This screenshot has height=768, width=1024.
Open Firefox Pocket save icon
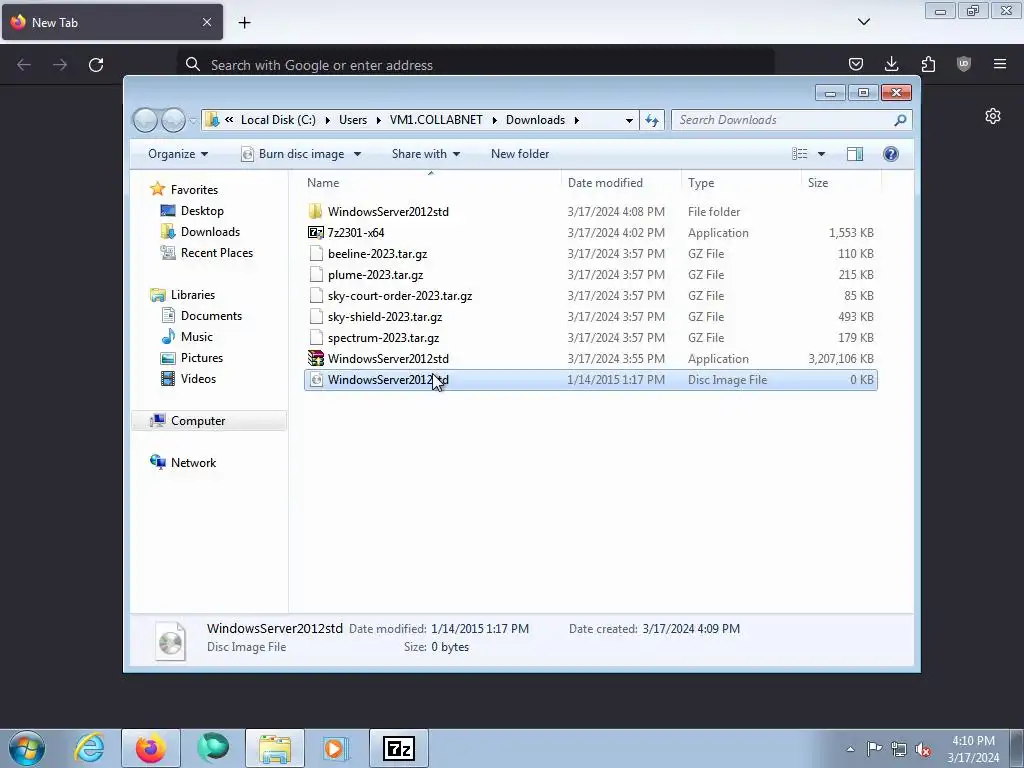(x=856, y=64)
